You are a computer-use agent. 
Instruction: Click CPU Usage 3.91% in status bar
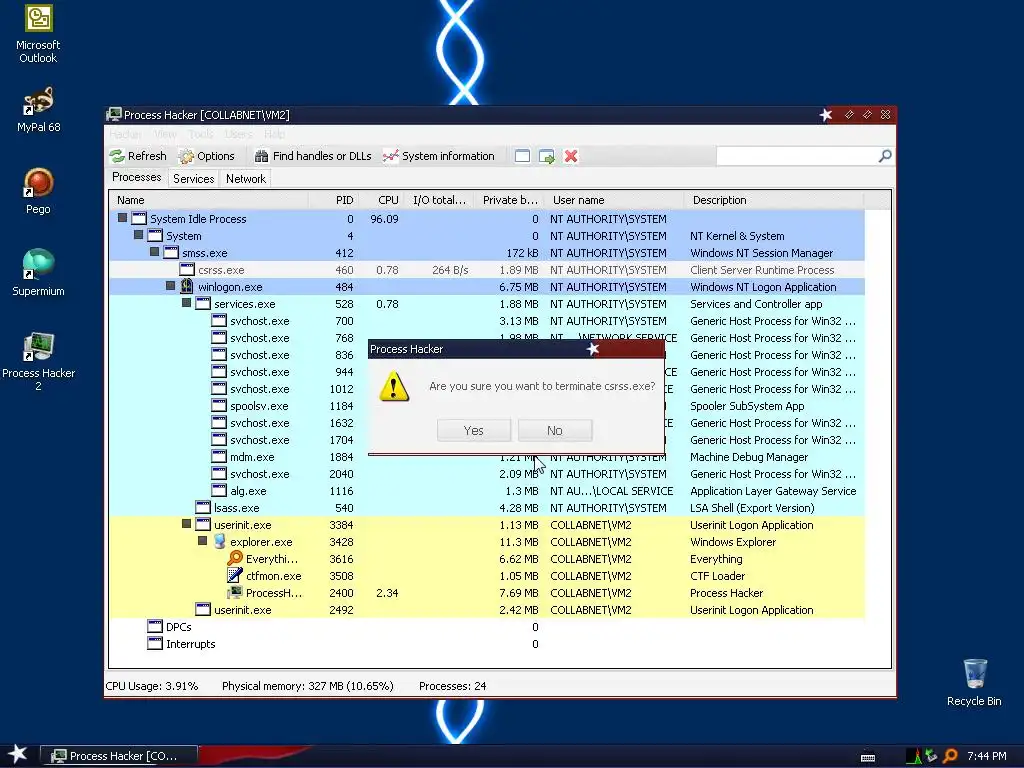[x=152, y=686]
